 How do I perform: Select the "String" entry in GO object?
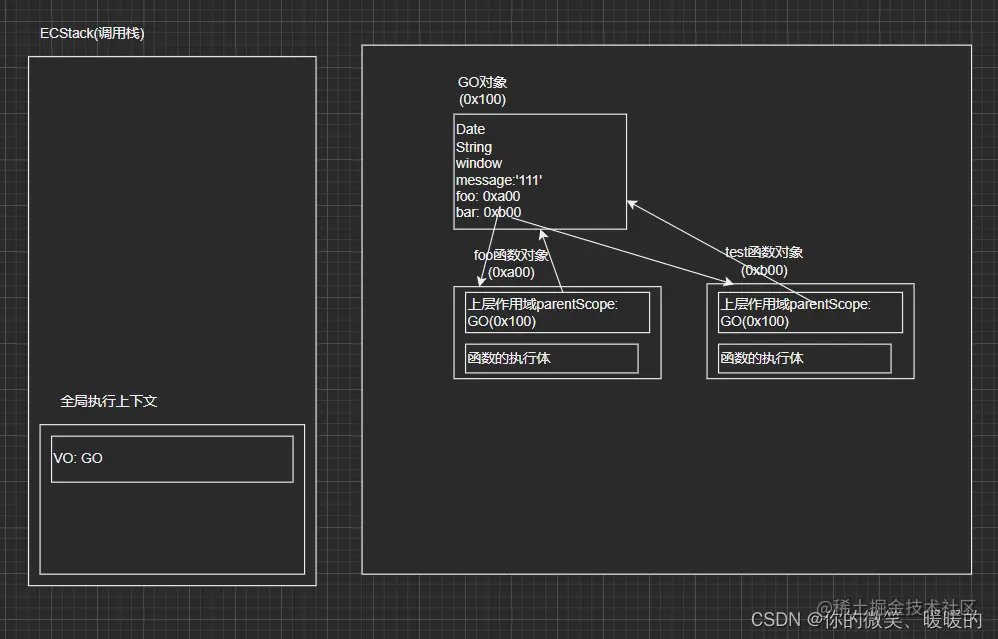[474, 147]
